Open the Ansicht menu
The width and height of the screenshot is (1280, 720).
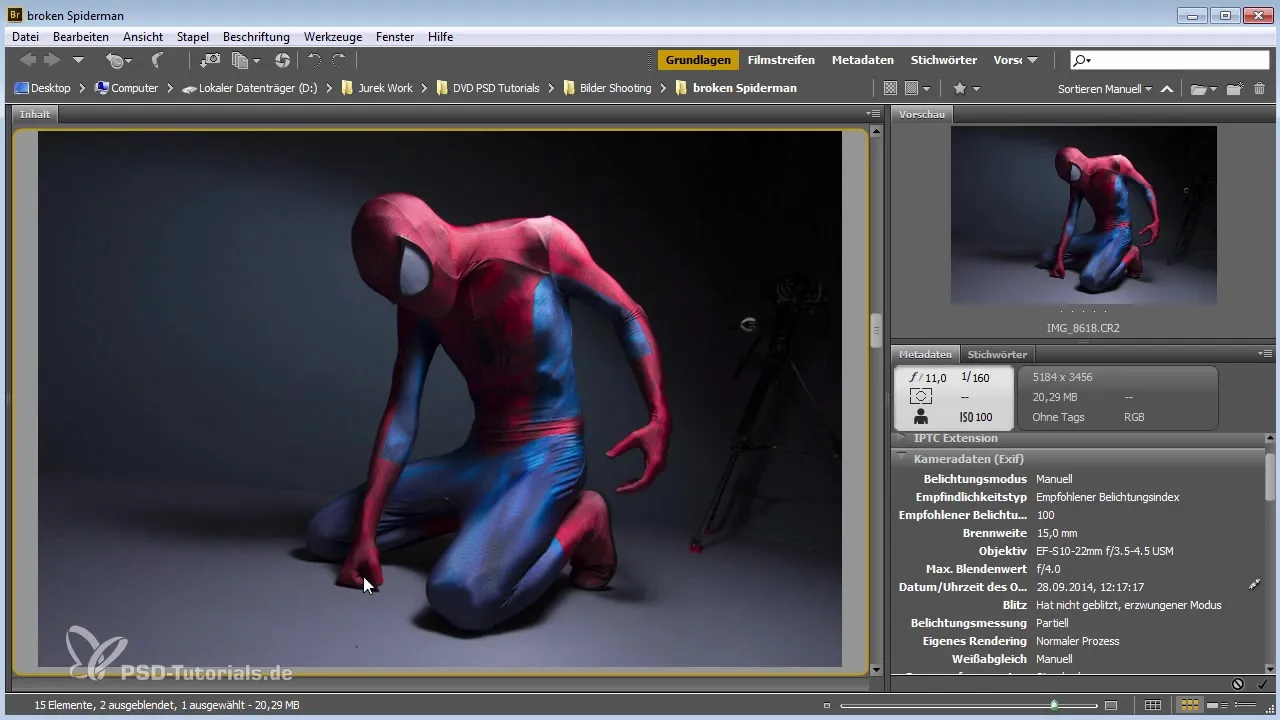[143, 37]
